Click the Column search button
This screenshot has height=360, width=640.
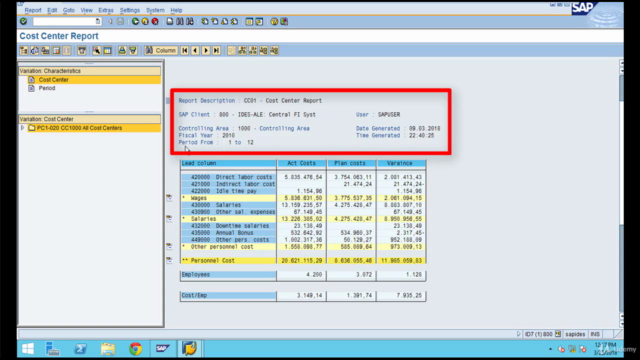[161, 50]
